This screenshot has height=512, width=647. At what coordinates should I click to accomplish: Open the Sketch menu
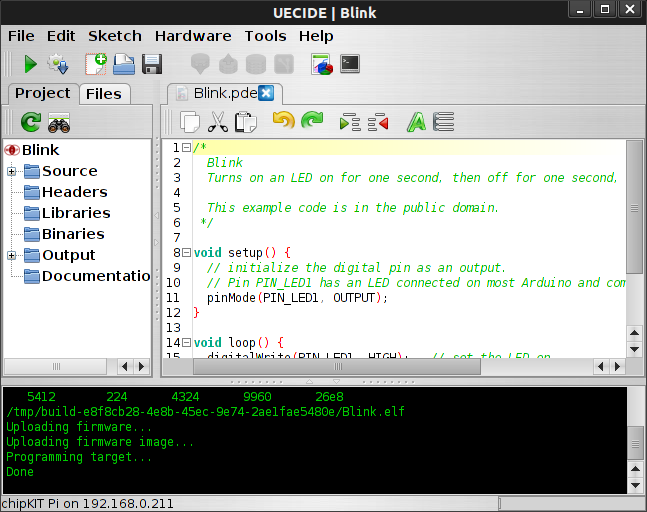[x=115, y=36]
